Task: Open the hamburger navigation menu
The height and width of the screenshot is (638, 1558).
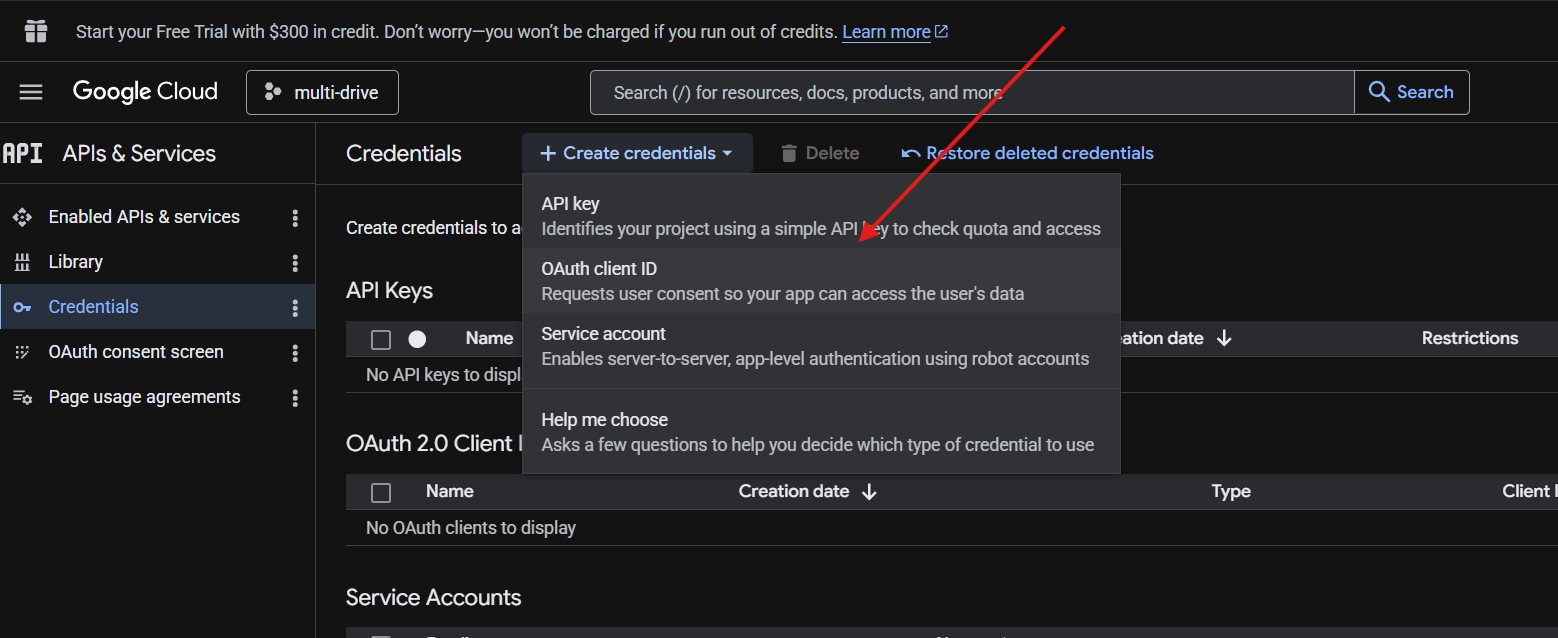Action: [x=31, y=92]
